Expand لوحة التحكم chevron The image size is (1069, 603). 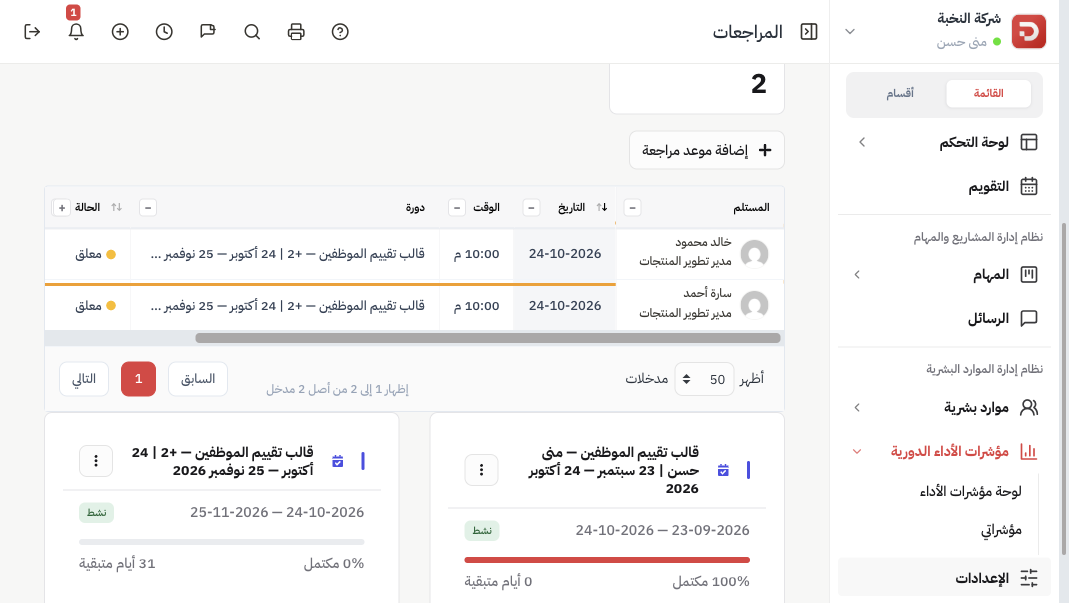(862, 142)
